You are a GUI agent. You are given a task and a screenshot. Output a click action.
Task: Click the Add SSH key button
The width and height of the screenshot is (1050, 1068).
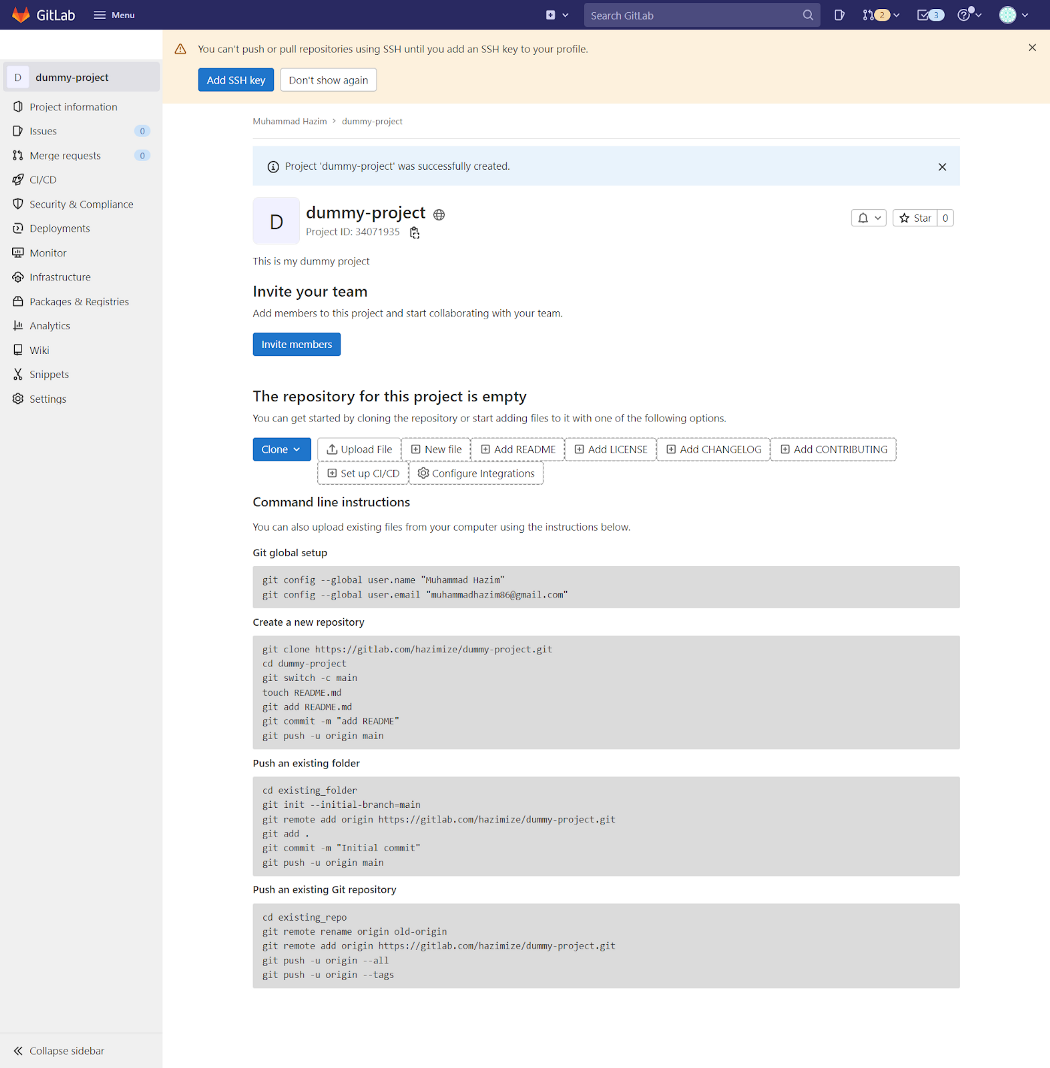[235, 79]
